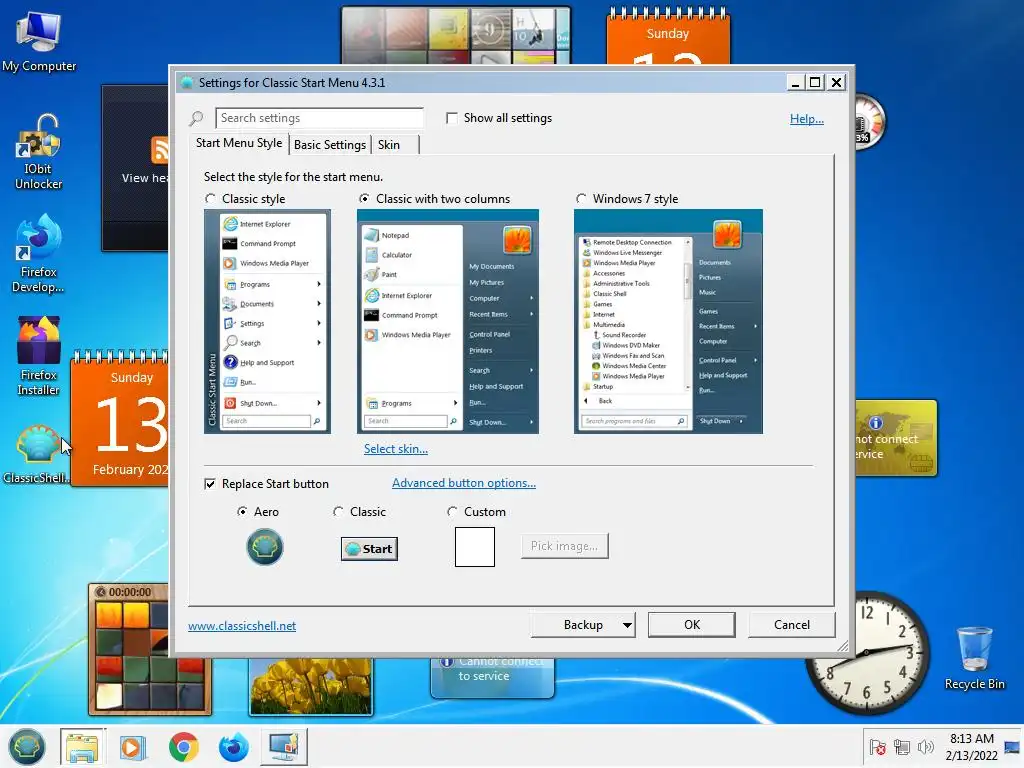Click the Show Desktop button in tray

pos(1013,747)
